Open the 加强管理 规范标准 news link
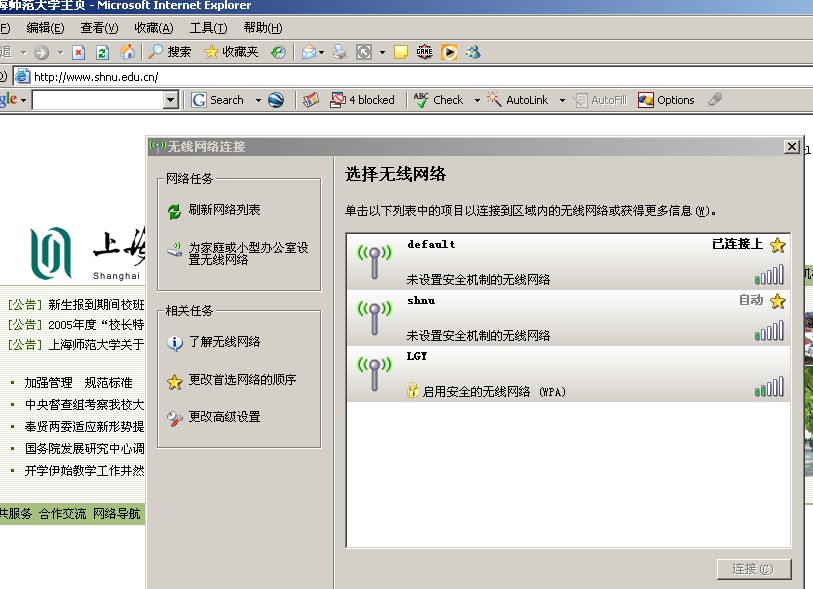This screenshot has width=813, height=589. click(78, 383)
